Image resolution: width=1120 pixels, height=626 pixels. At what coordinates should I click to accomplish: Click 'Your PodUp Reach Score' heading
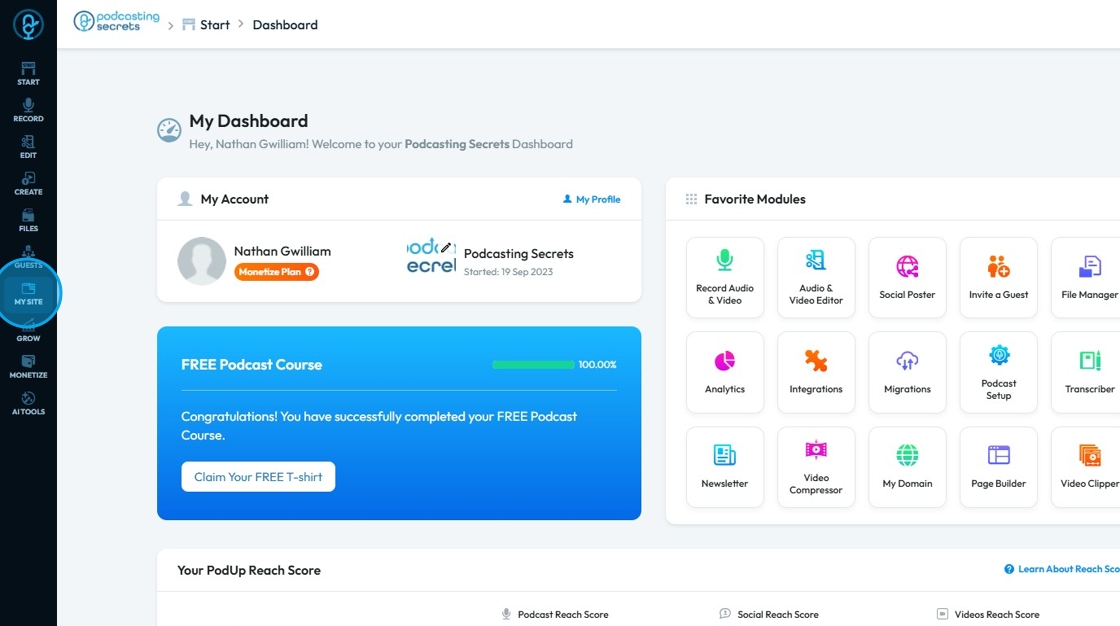(x=249, y=570)
